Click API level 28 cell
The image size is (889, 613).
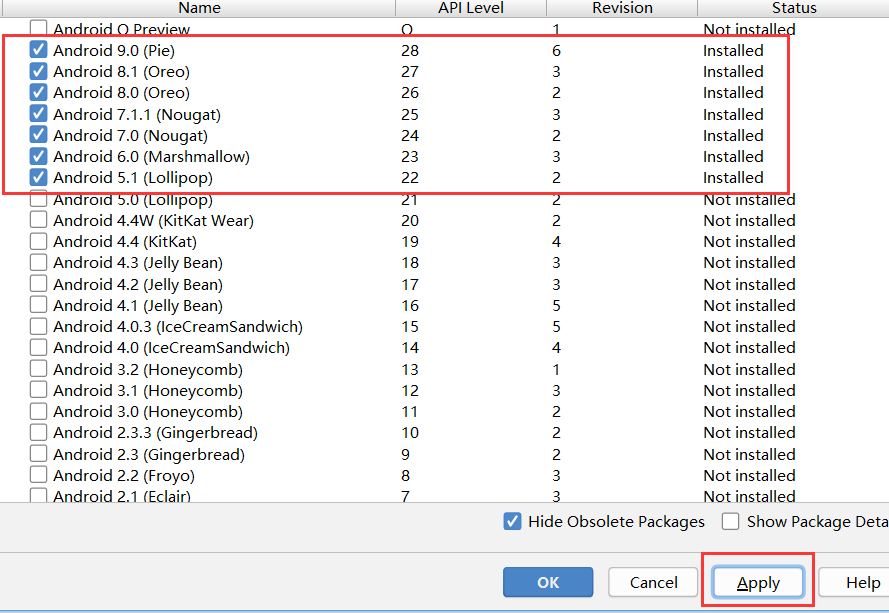tap(410, 50)
